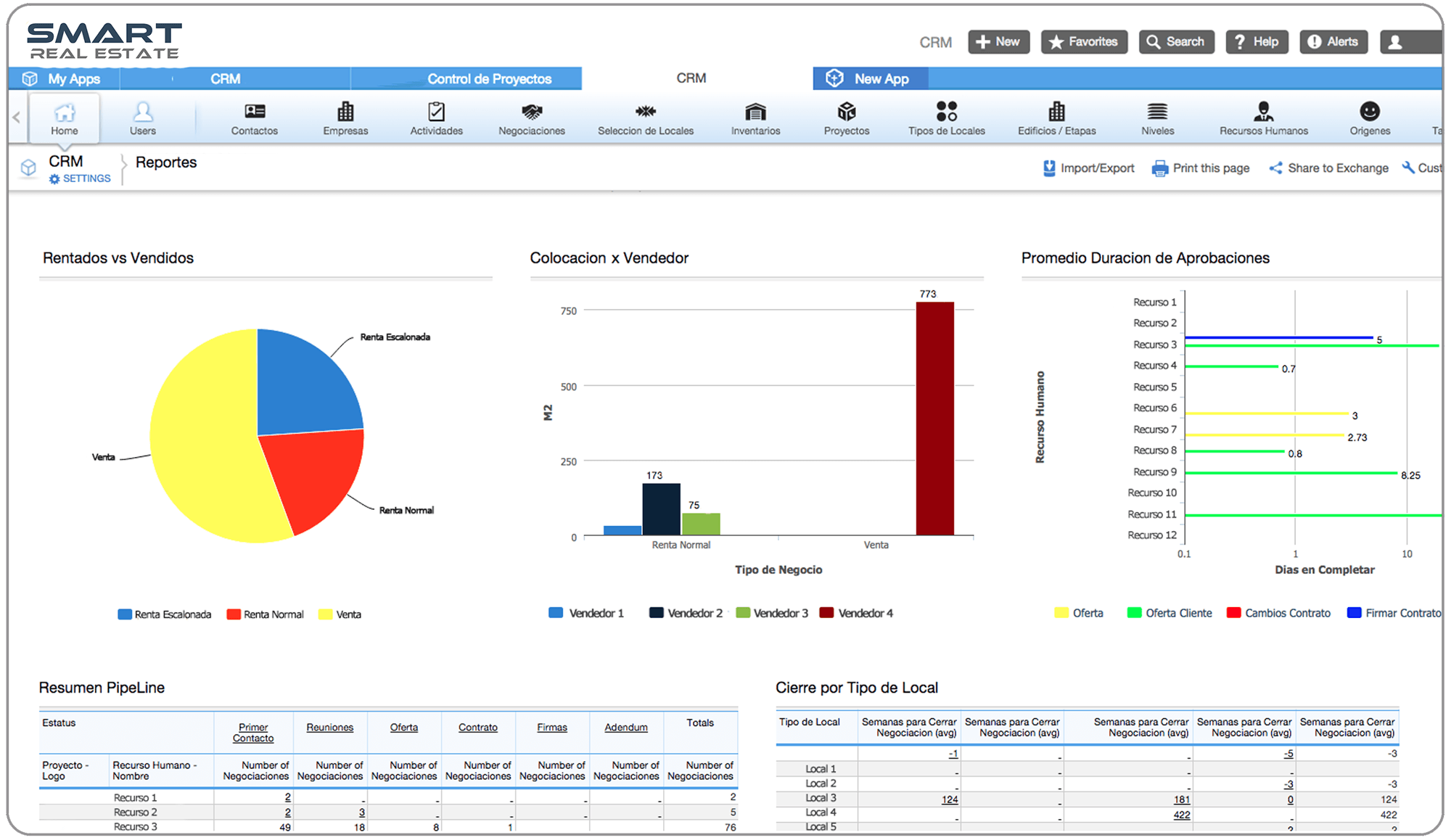The height and width of the screenshot is (840, 1451).
Task: Open Edificios / Etapas module
Action: [x=1056, y=118]
